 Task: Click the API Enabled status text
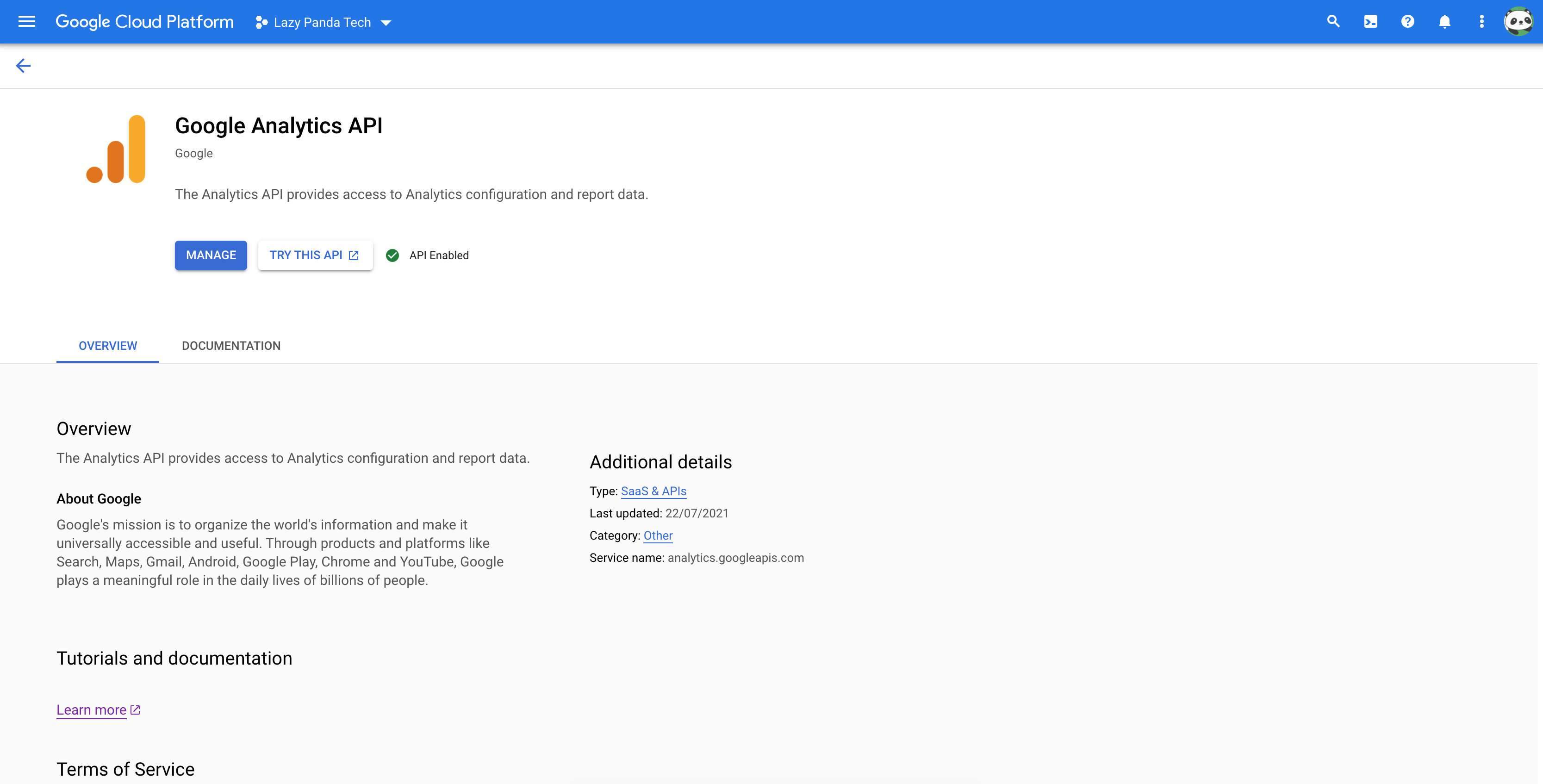[x=439, y=255]
